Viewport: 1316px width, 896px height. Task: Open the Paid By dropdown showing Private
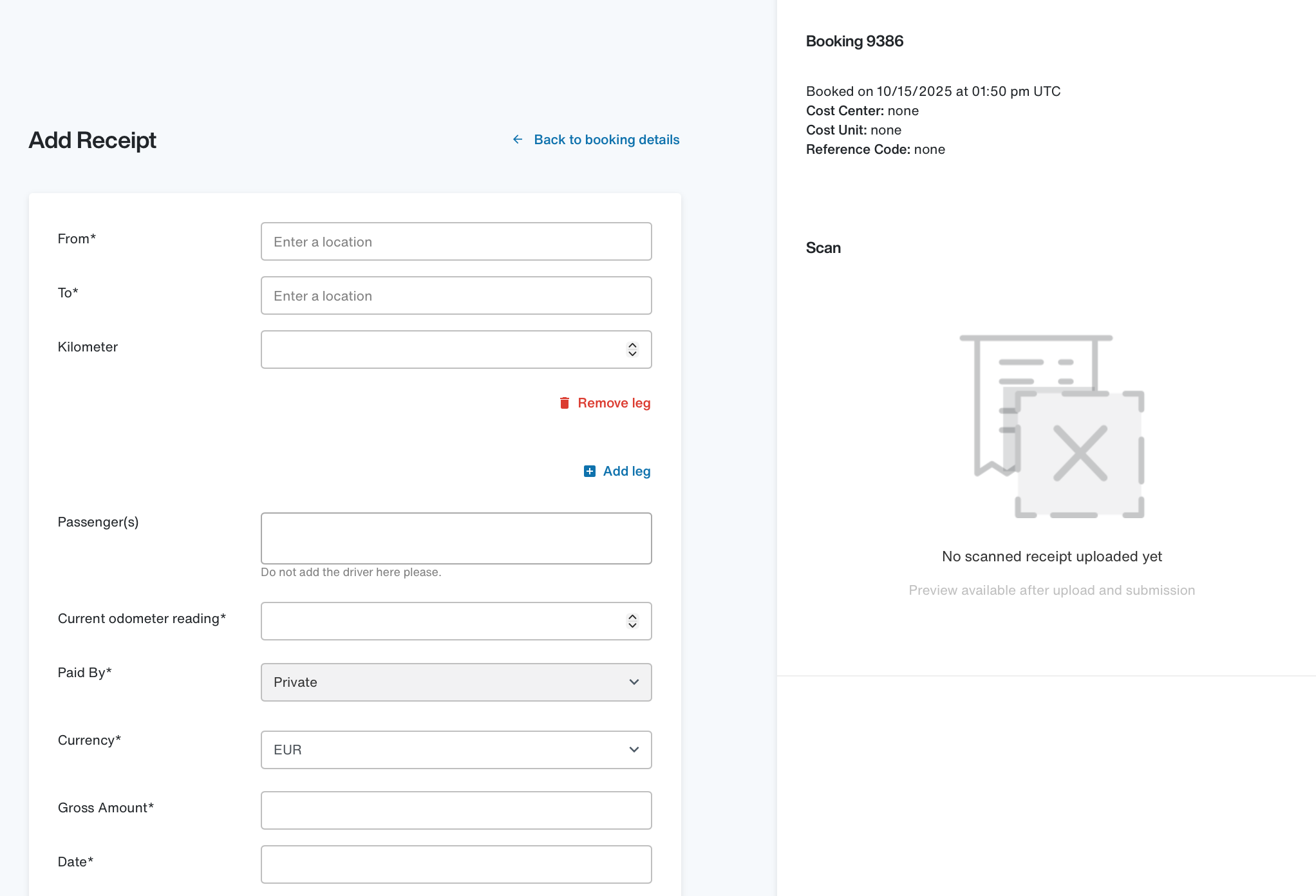[456, 682]
